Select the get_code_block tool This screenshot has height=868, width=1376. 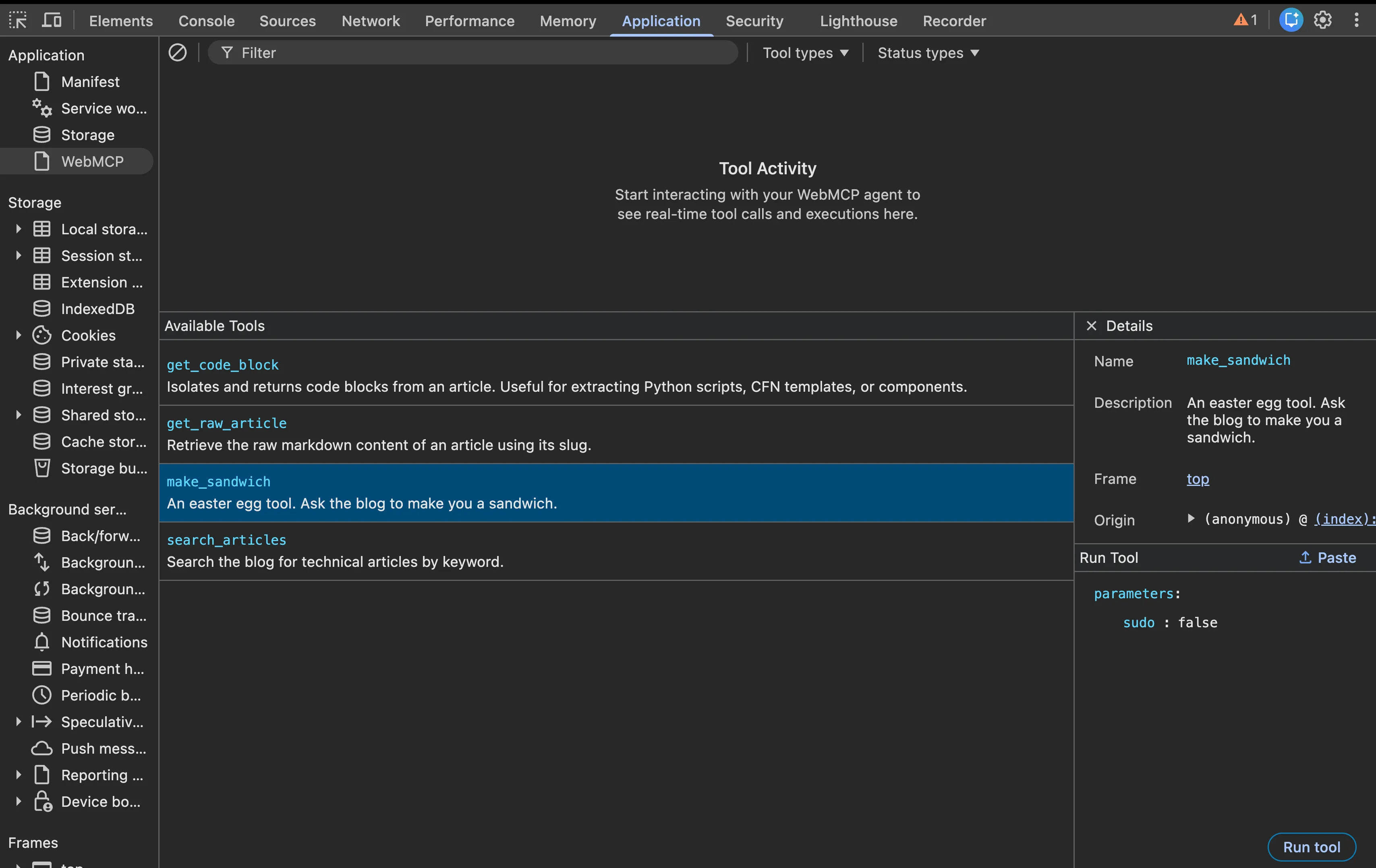(616, 376)
